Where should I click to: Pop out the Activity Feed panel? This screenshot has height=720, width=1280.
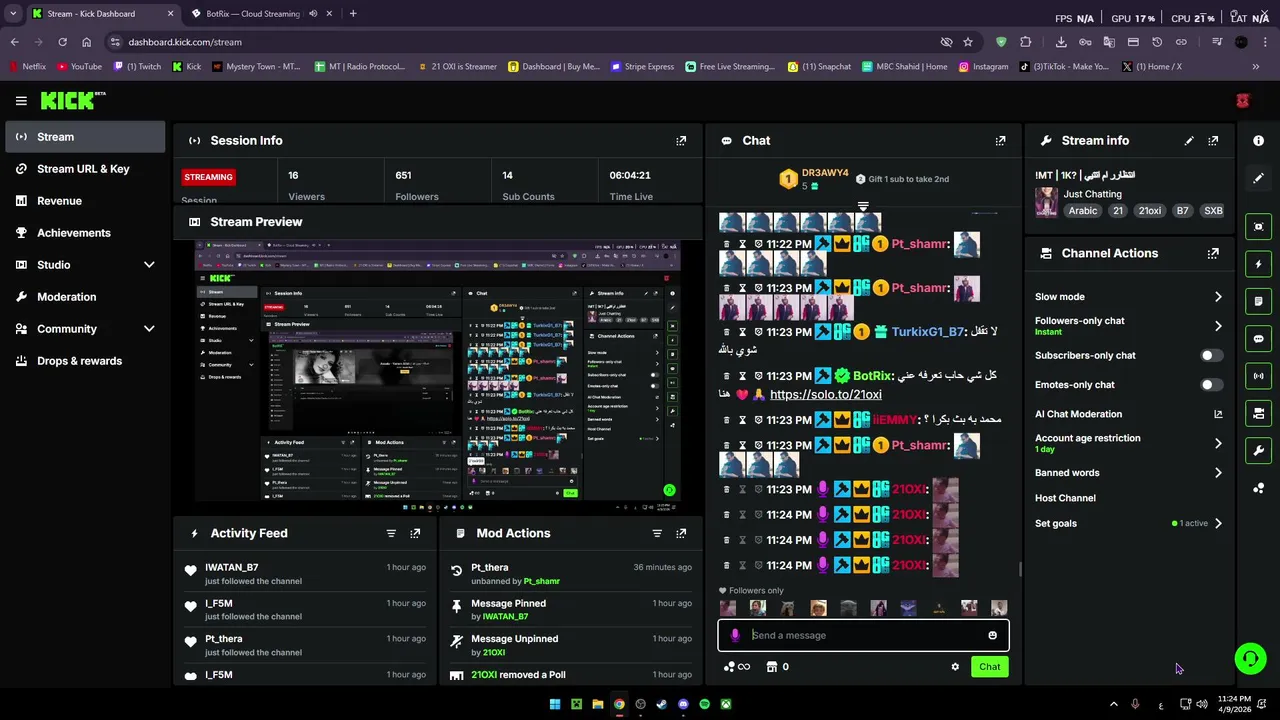[x=415, y=533]
